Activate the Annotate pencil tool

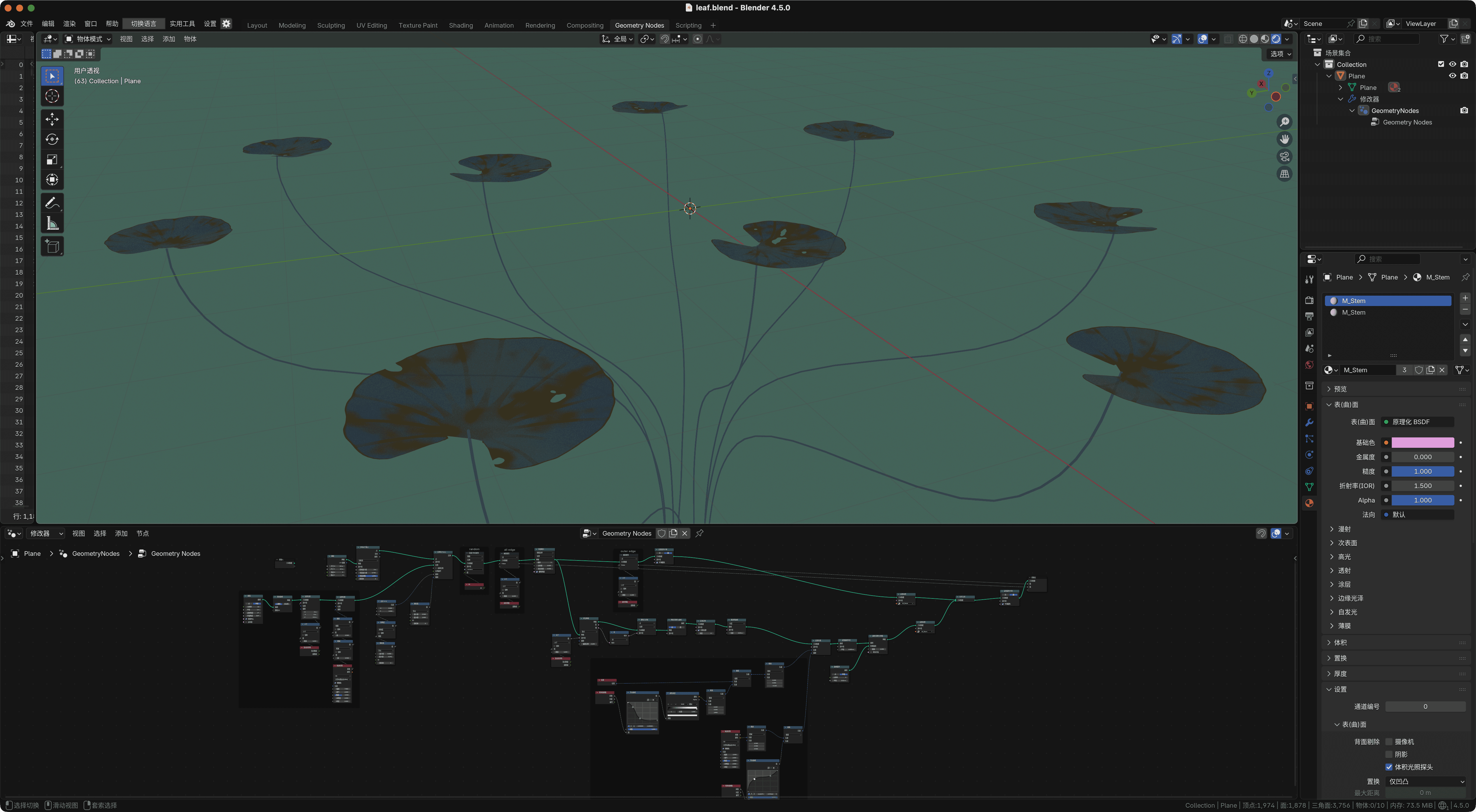[52, 203]
